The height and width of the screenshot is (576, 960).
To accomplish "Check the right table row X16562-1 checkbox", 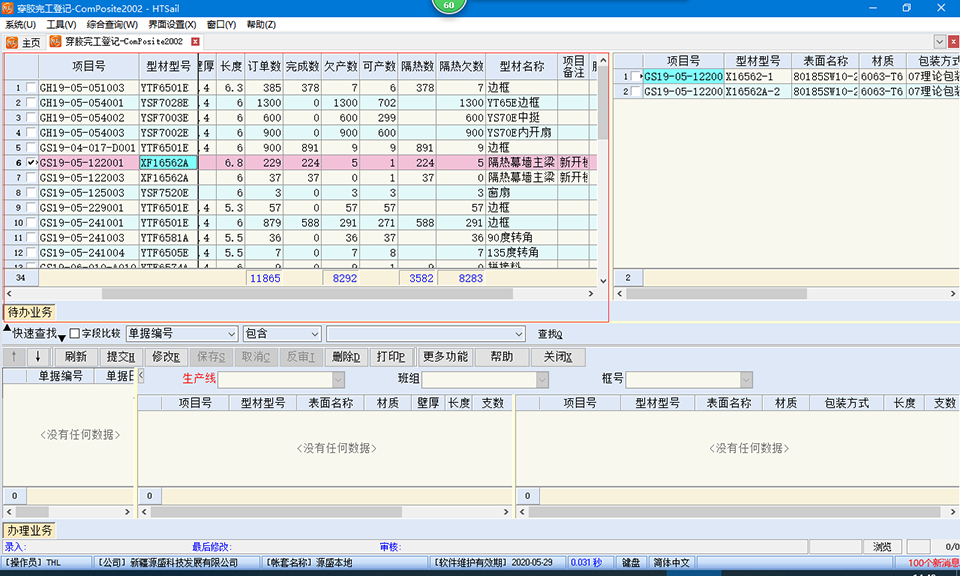I will click(x=636, y=77).
